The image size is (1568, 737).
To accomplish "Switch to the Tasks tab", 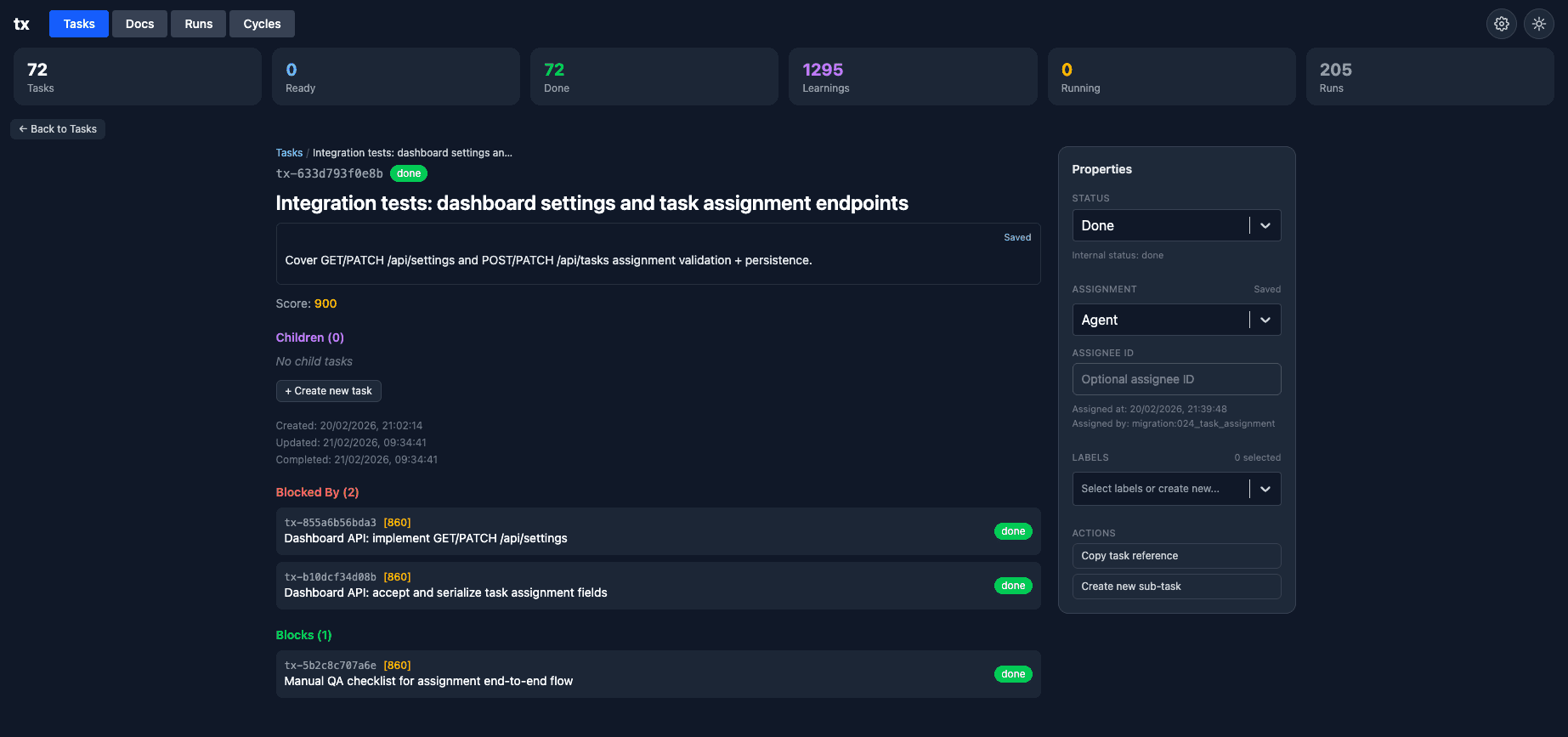I will tap(79, 24).
